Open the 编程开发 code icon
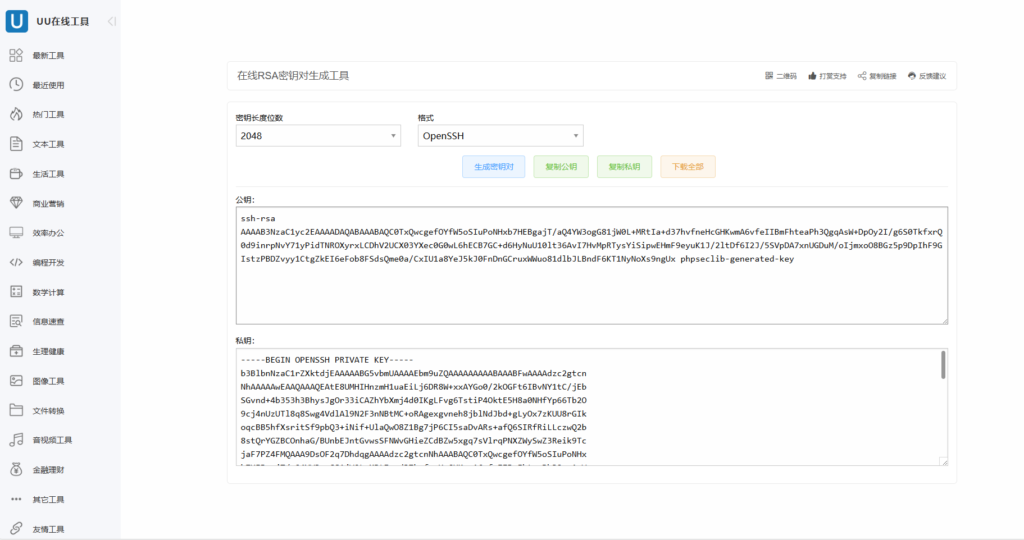The height and width of the screenshot is (540, 1024). pos(16,262)
